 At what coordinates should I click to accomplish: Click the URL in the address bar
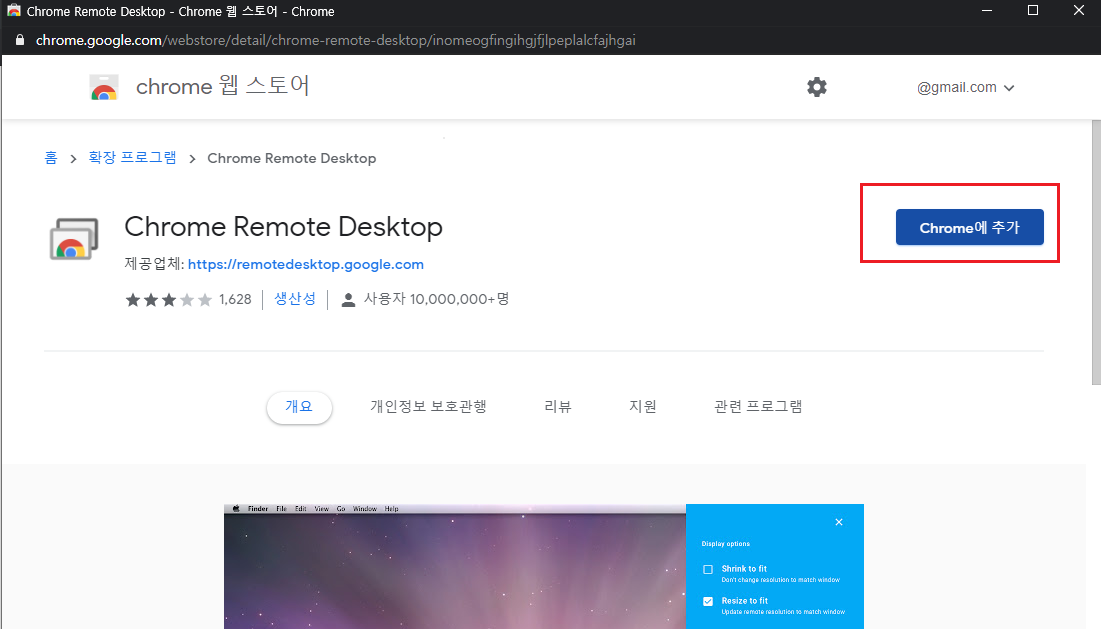click(x=336, y=40)
